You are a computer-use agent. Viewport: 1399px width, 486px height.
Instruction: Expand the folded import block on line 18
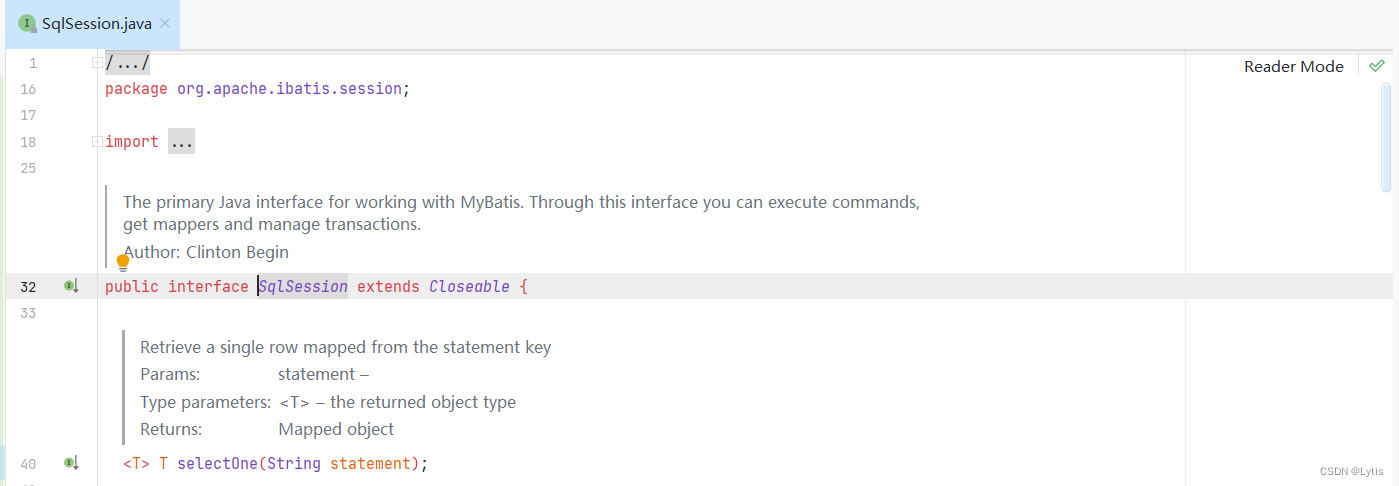(x=97, y=142)
